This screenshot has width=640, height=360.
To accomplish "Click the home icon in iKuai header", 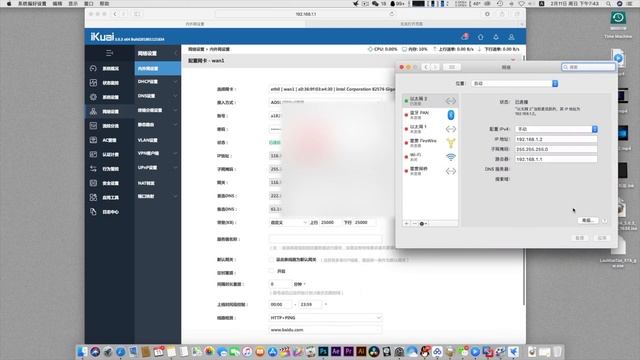I will click(x=480, y=37).
